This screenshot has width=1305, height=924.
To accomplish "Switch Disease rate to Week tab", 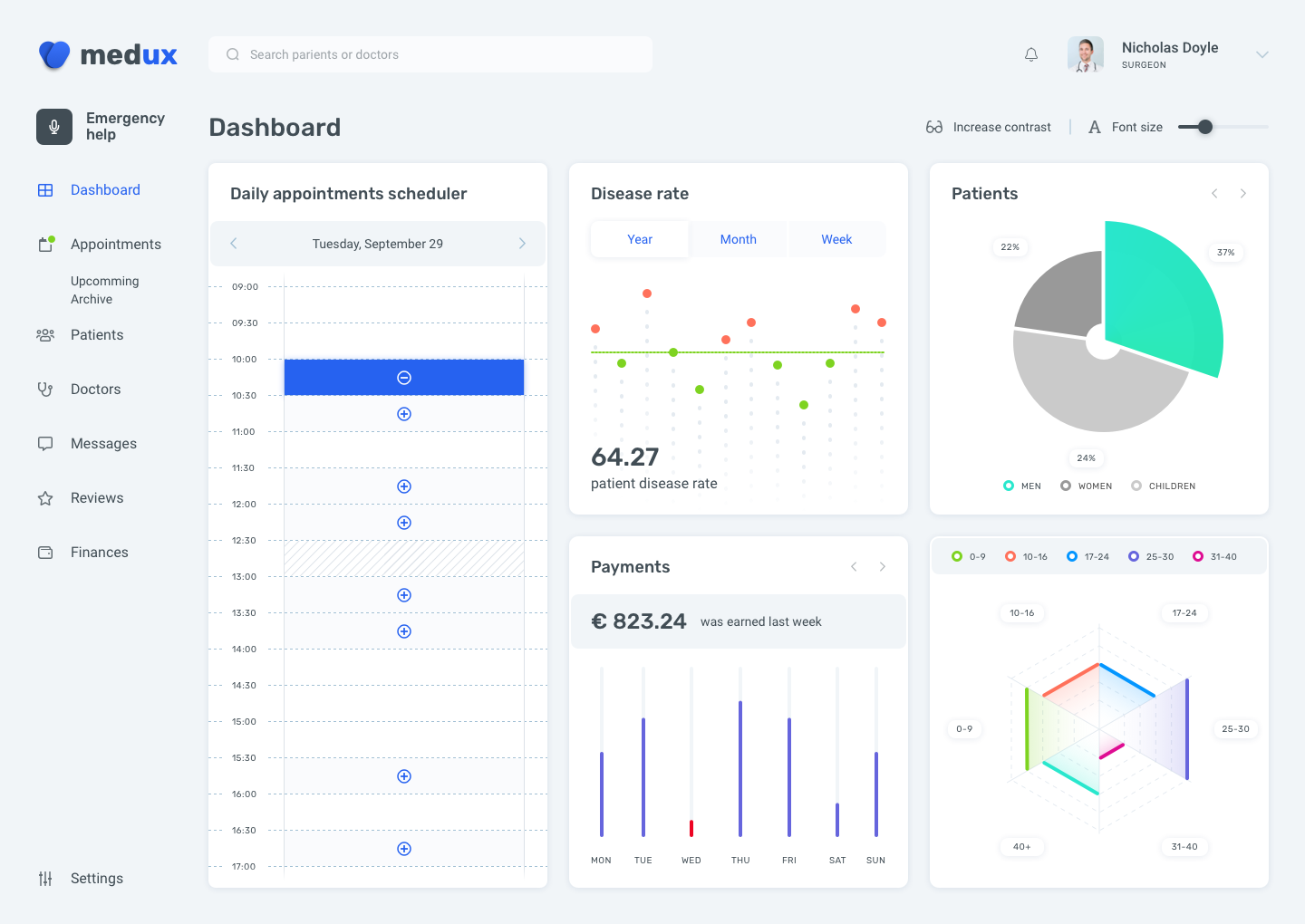I will (836, 239).
